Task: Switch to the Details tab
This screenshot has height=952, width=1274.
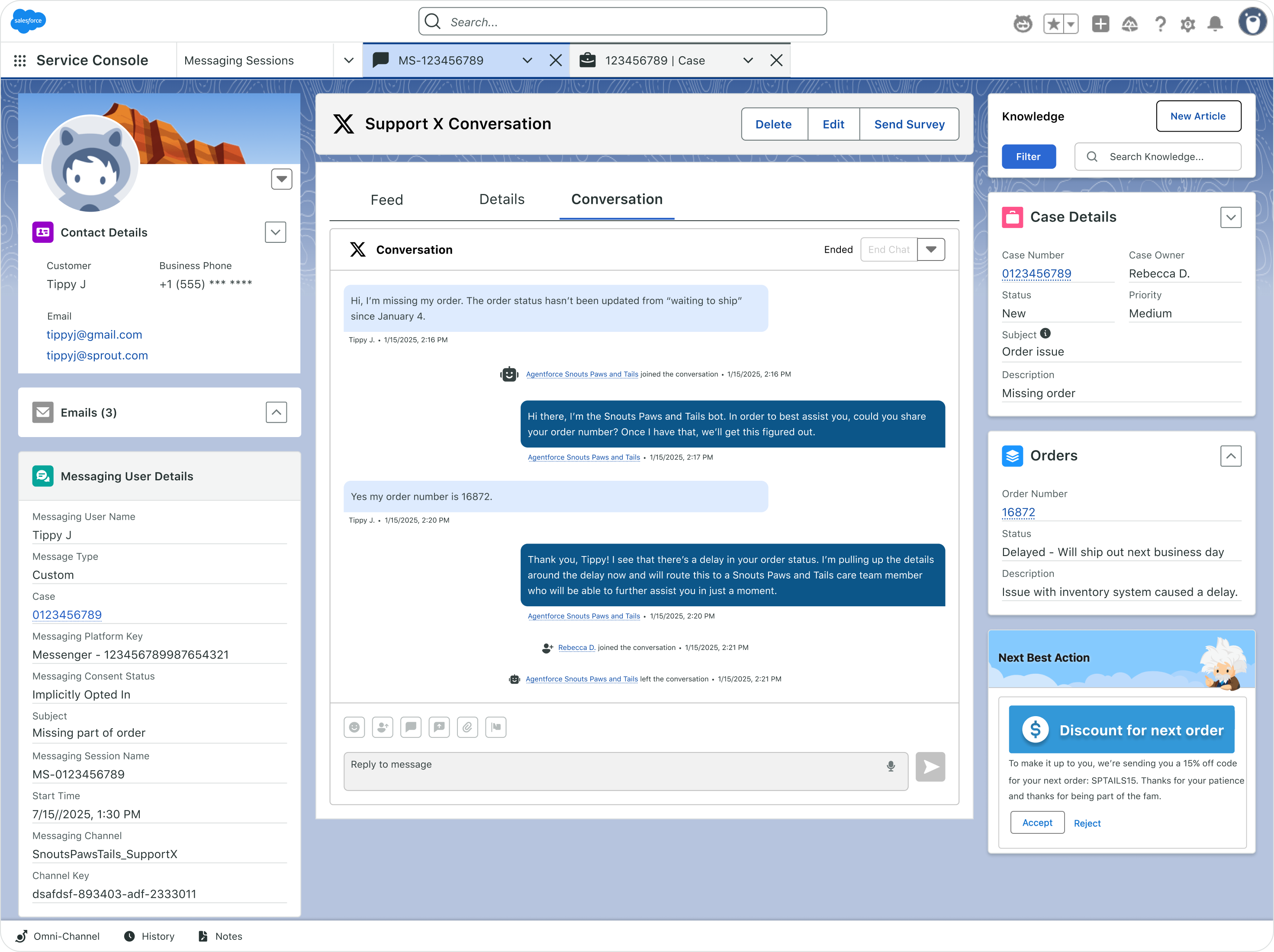Action: pos(502,199)
